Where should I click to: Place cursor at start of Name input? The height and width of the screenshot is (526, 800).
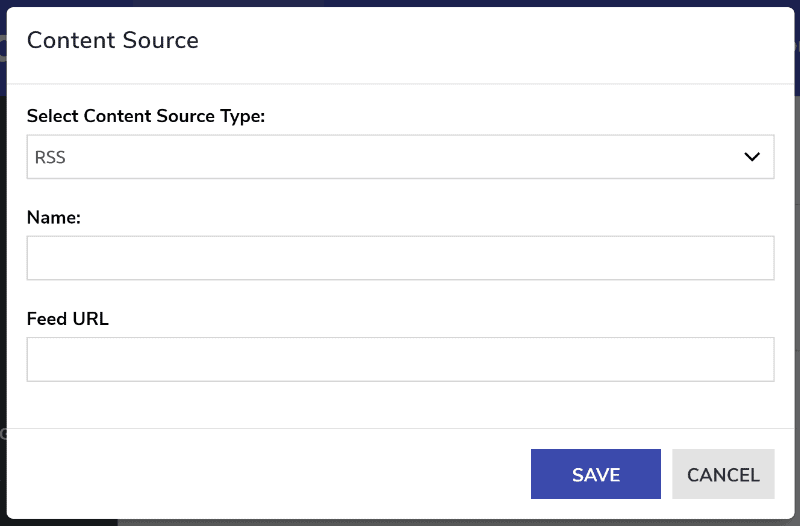(34, 258)
